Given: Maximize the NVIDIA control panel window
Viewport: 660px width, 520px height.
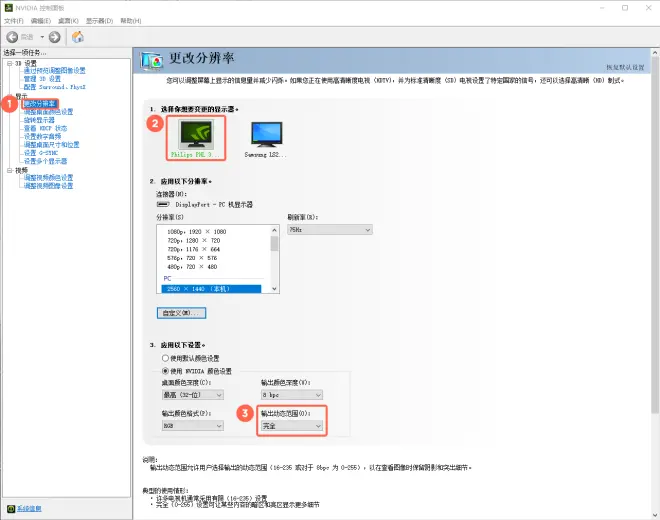Looking at the screenshot, I should click(625, 8).
